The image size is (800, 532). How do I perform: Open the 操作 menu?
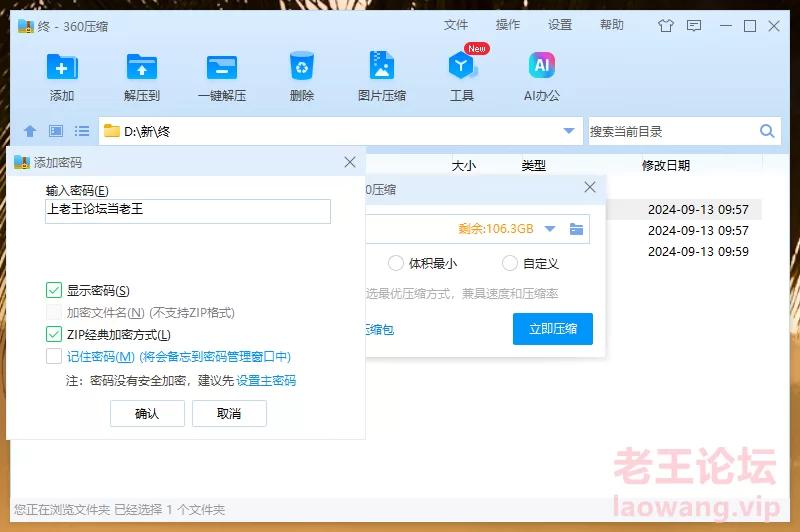(508, 25)
